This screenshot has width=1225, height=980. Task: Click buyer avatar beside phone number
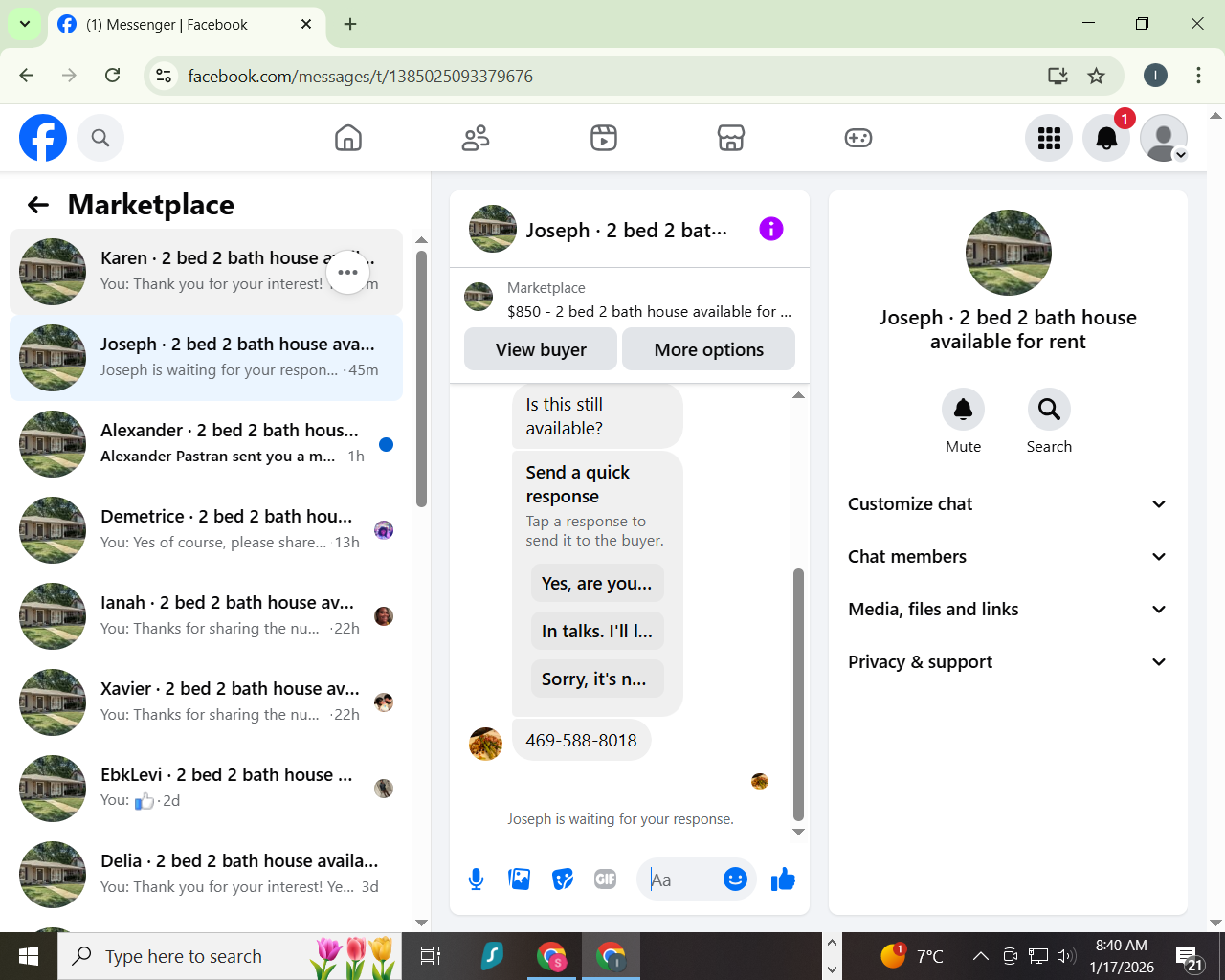click(x=485, y=744)
